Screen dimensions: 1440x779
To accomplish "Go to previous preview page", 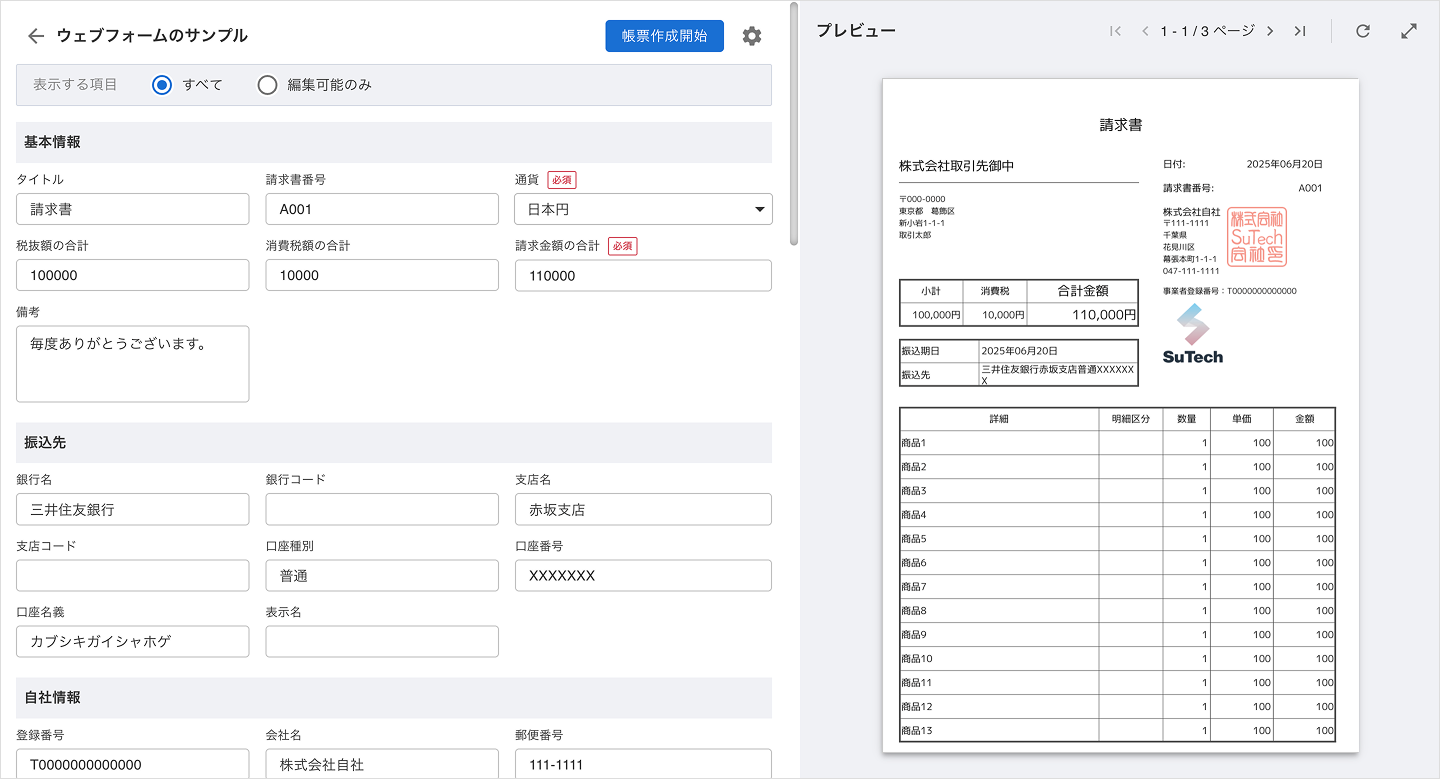I will (1145, 31).
